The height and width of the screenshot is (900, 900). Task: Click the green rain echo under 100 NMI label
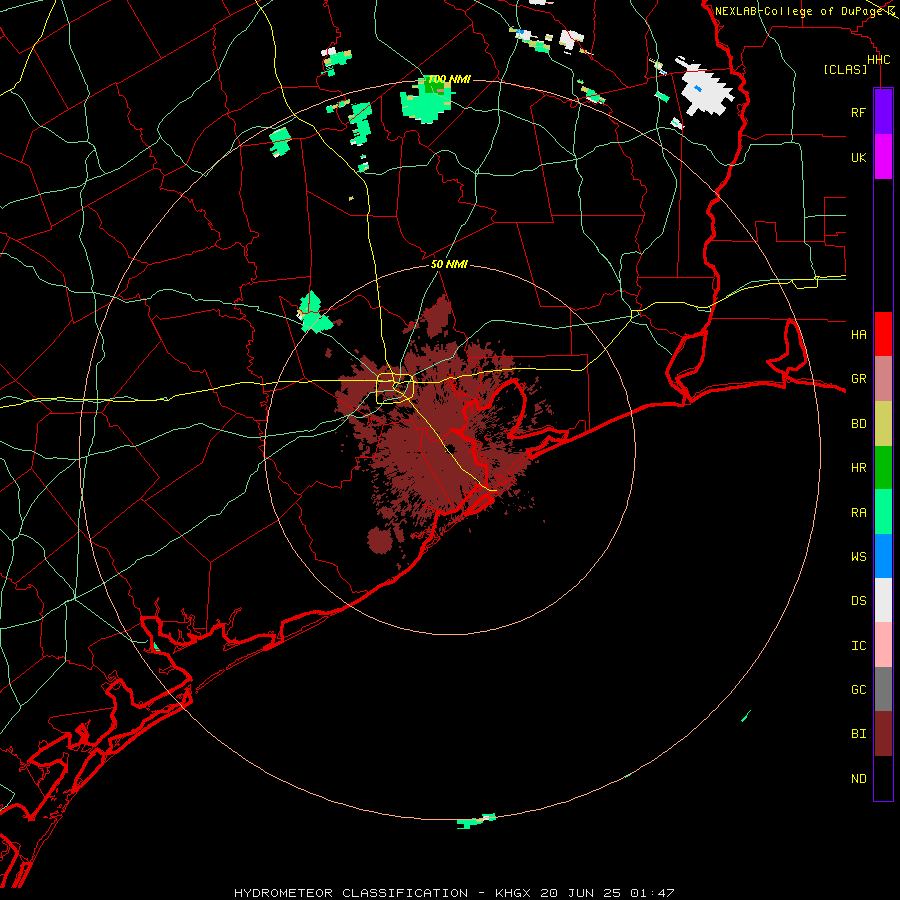[426, 101]
